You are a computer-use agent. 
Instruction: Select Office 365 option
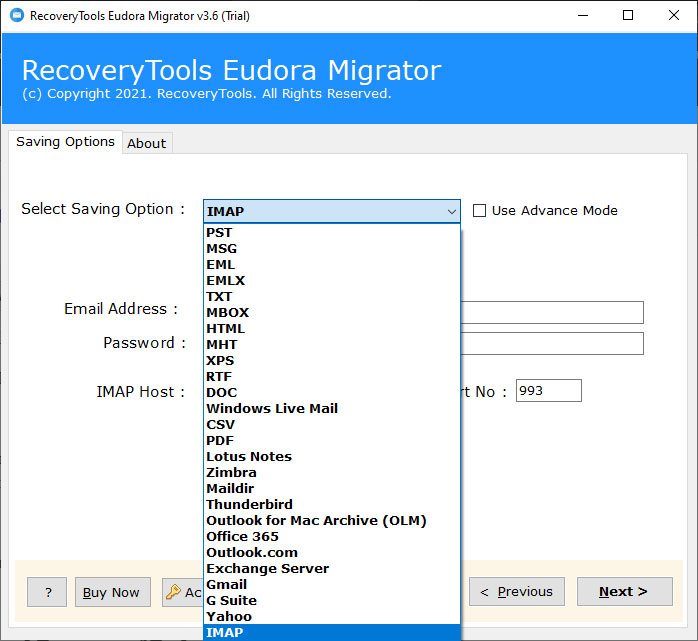332,537
